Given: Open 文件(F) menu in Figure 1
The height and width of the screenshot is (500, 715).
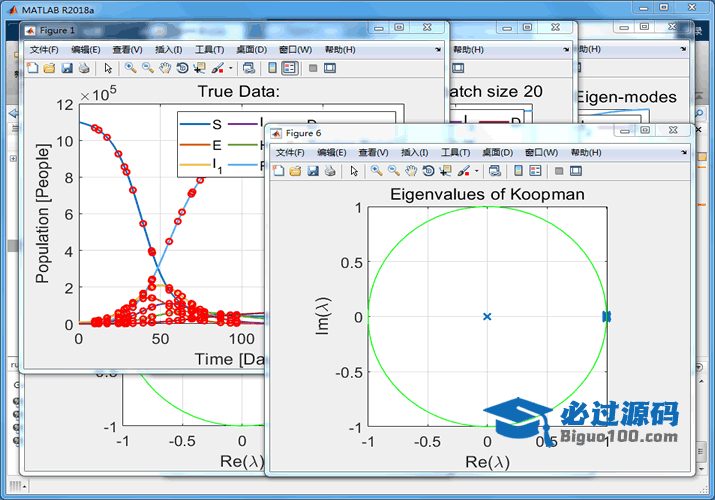Looking at the screenshot, I should pyautogui.click(x=44, y=50).
